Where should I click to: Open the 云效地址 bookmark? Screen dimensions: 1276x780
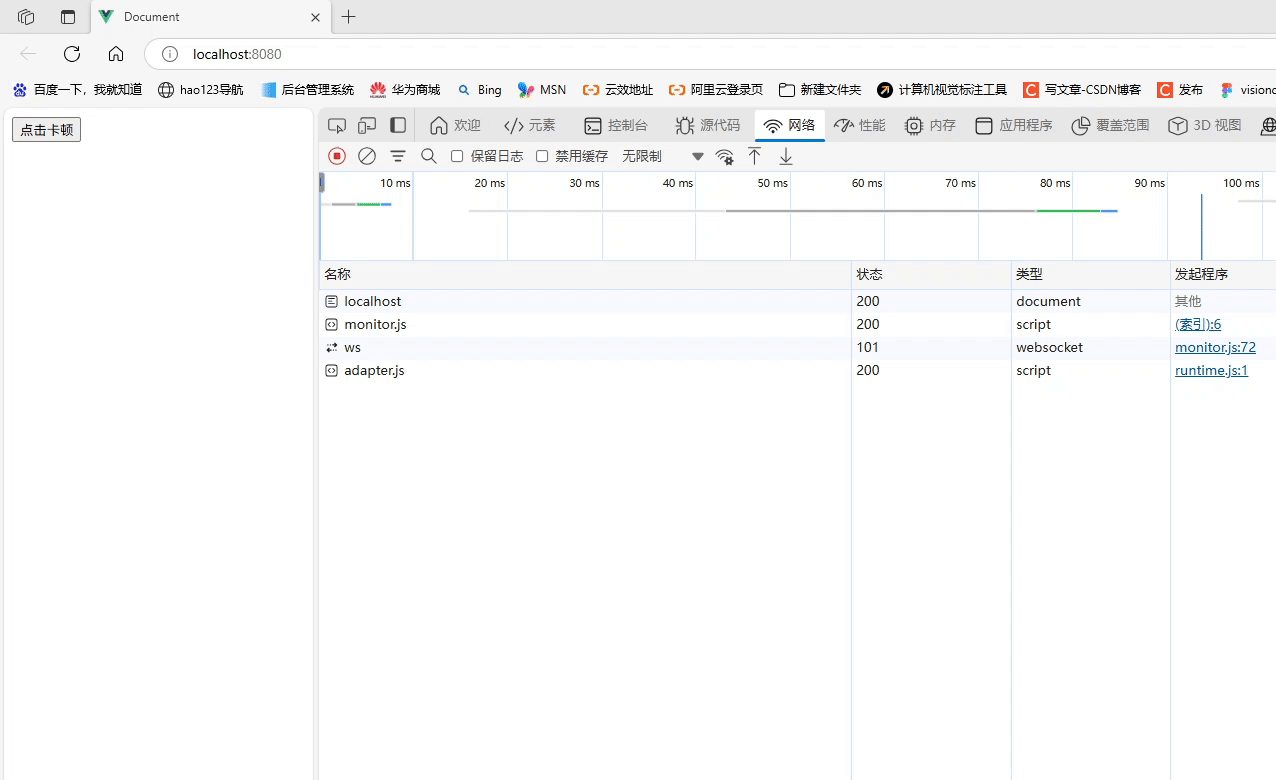coord(618,90)
